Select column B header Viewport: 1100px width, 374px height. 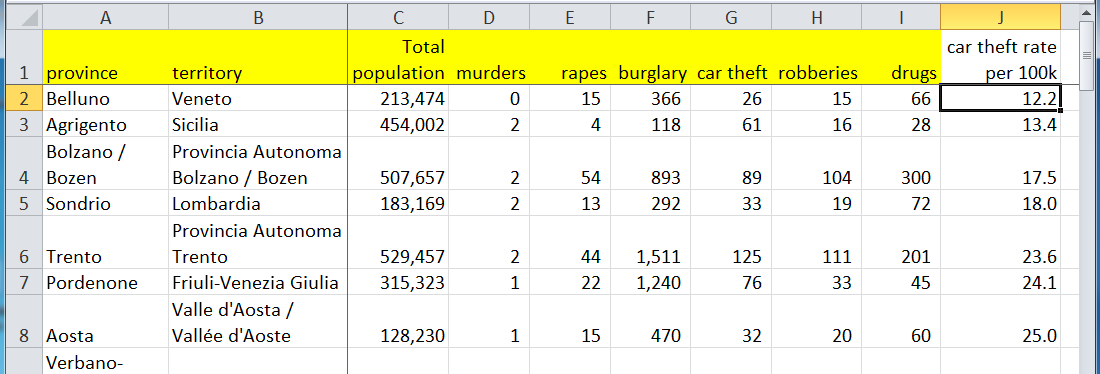tap(258, 18)
